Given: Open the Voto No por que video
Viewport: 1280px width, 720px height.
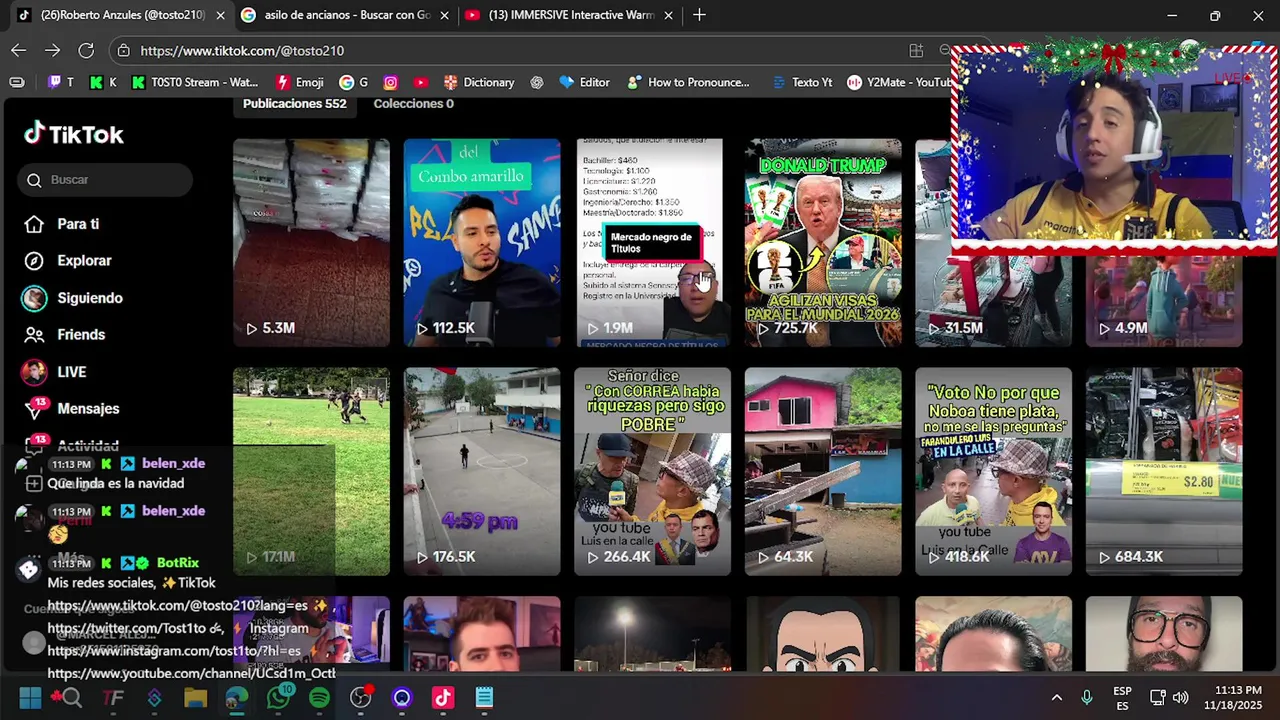Looking at the screenshot, I should pos(993,471).
